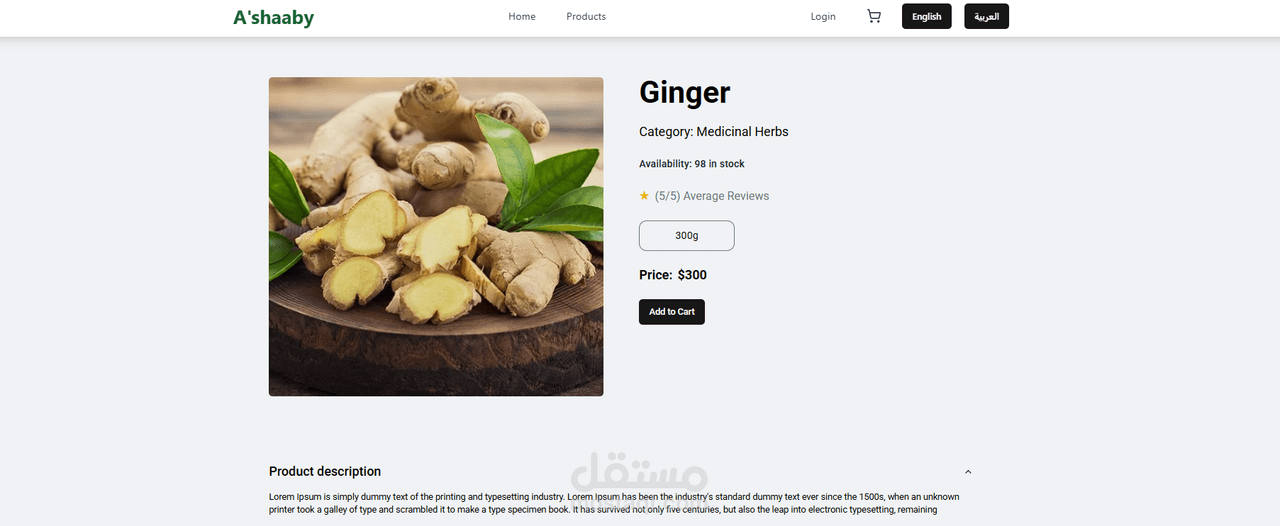Switch language to Arabic
The height and width of the screenshot is (526, 1280).
coord(987,16)
